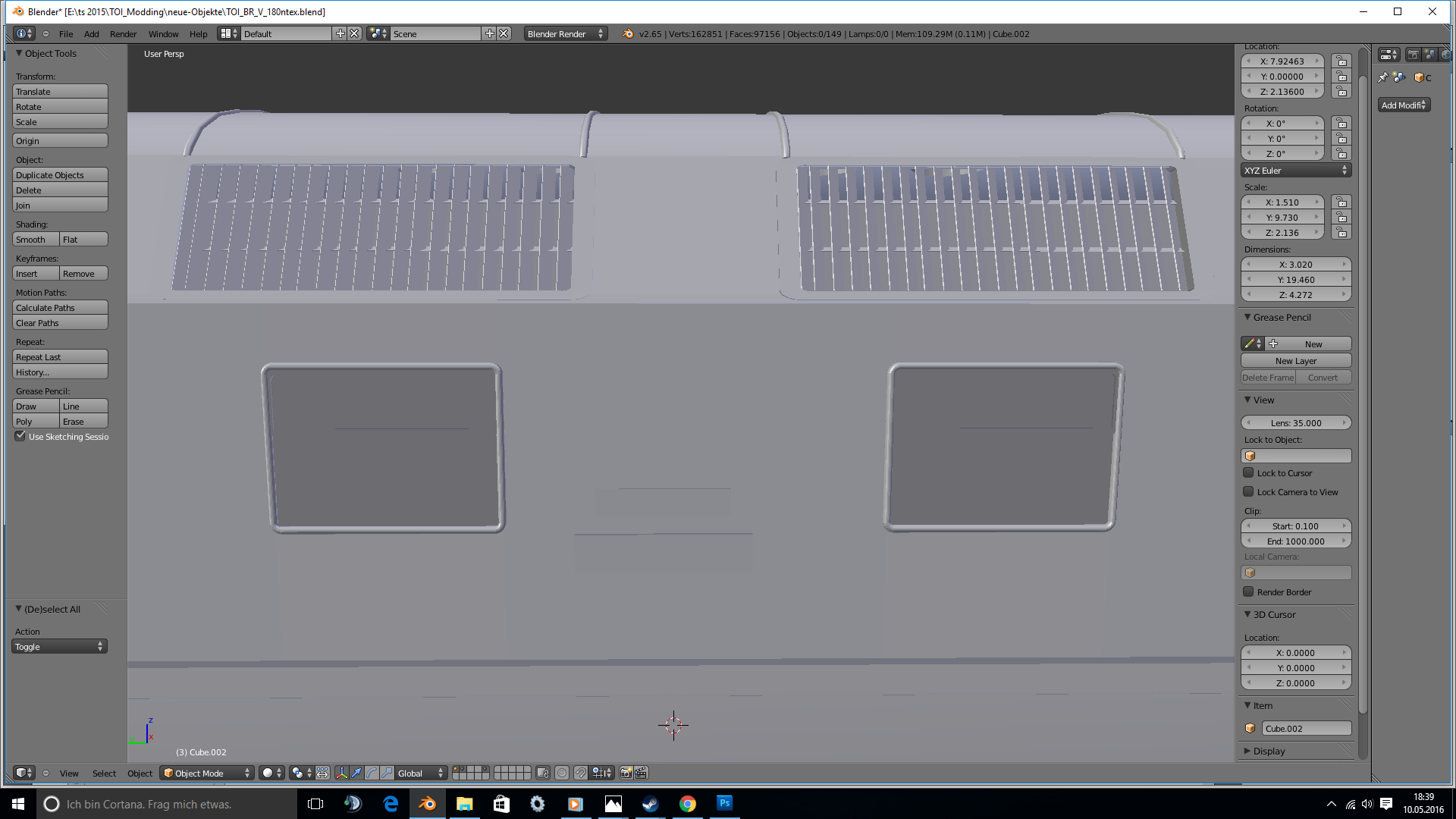
Task: Enable Lock Camera to View checkbox
Action: point(1248,491)
